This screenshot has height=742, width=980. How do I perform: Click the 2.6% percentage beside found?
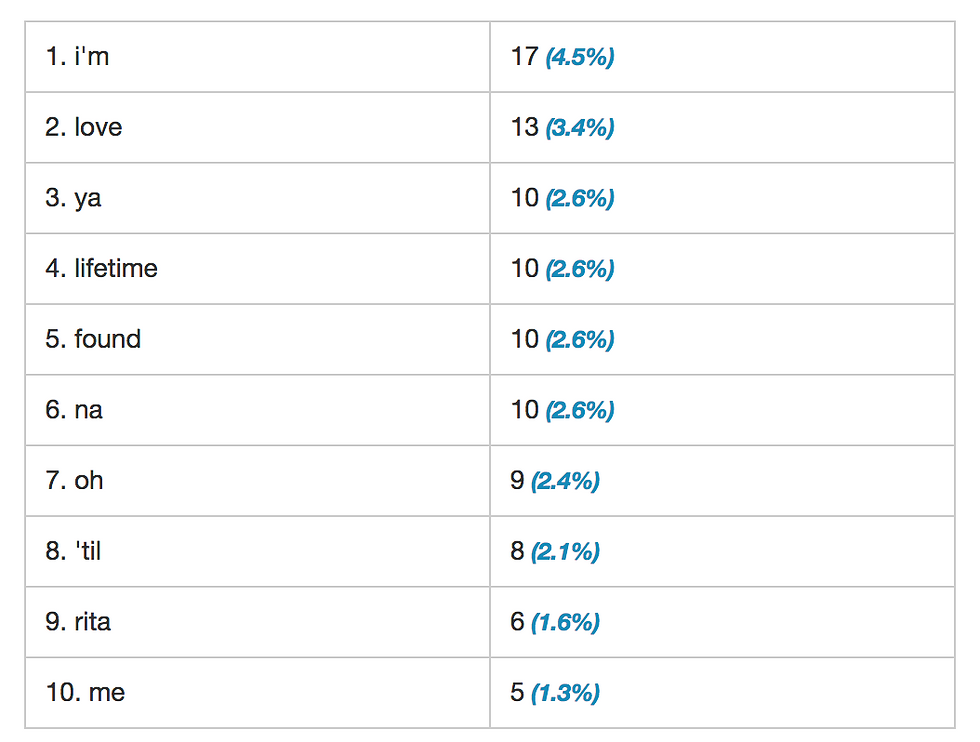[579, 339]
